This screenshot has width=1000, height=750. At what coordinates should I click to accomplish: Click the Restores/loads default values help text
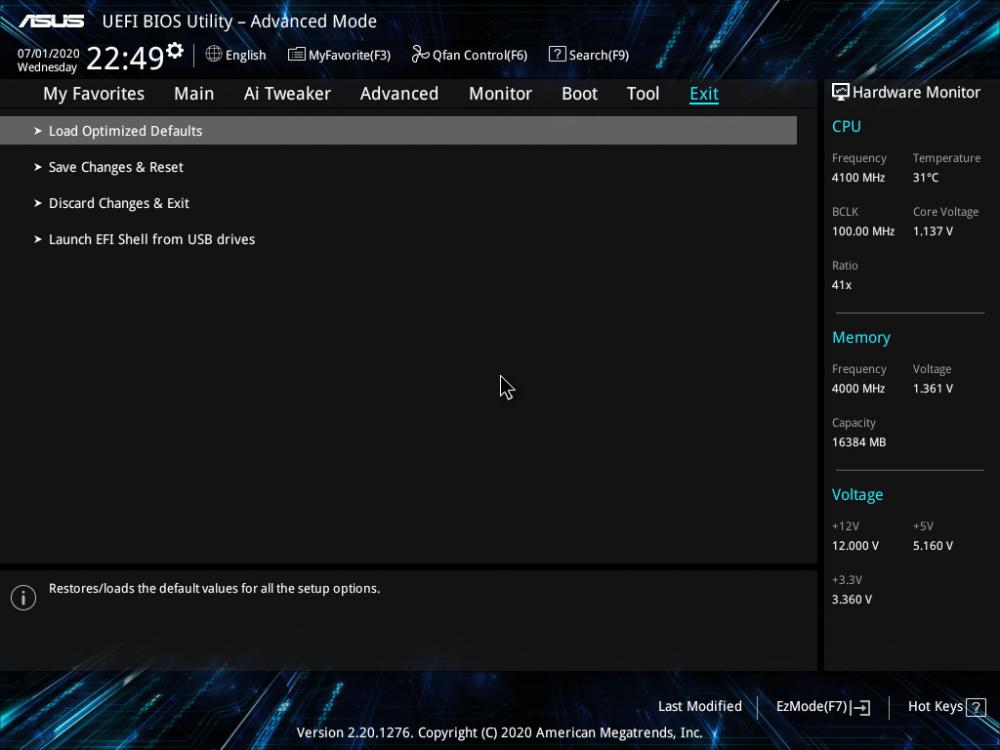click(214, 589)
